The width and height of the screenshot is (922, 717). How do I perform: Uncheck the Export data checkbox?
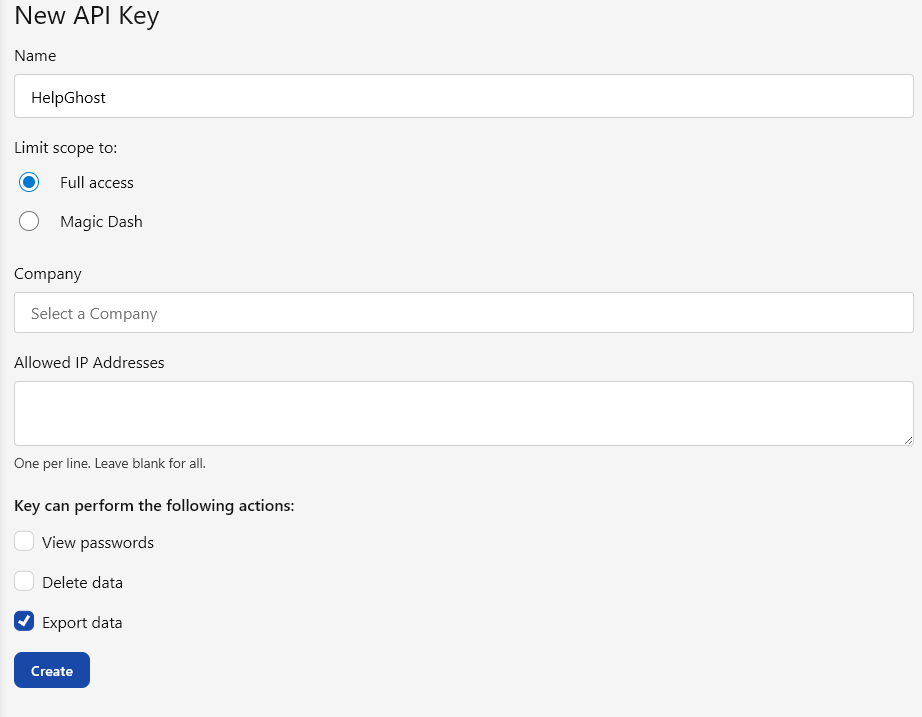coord(24,621)
